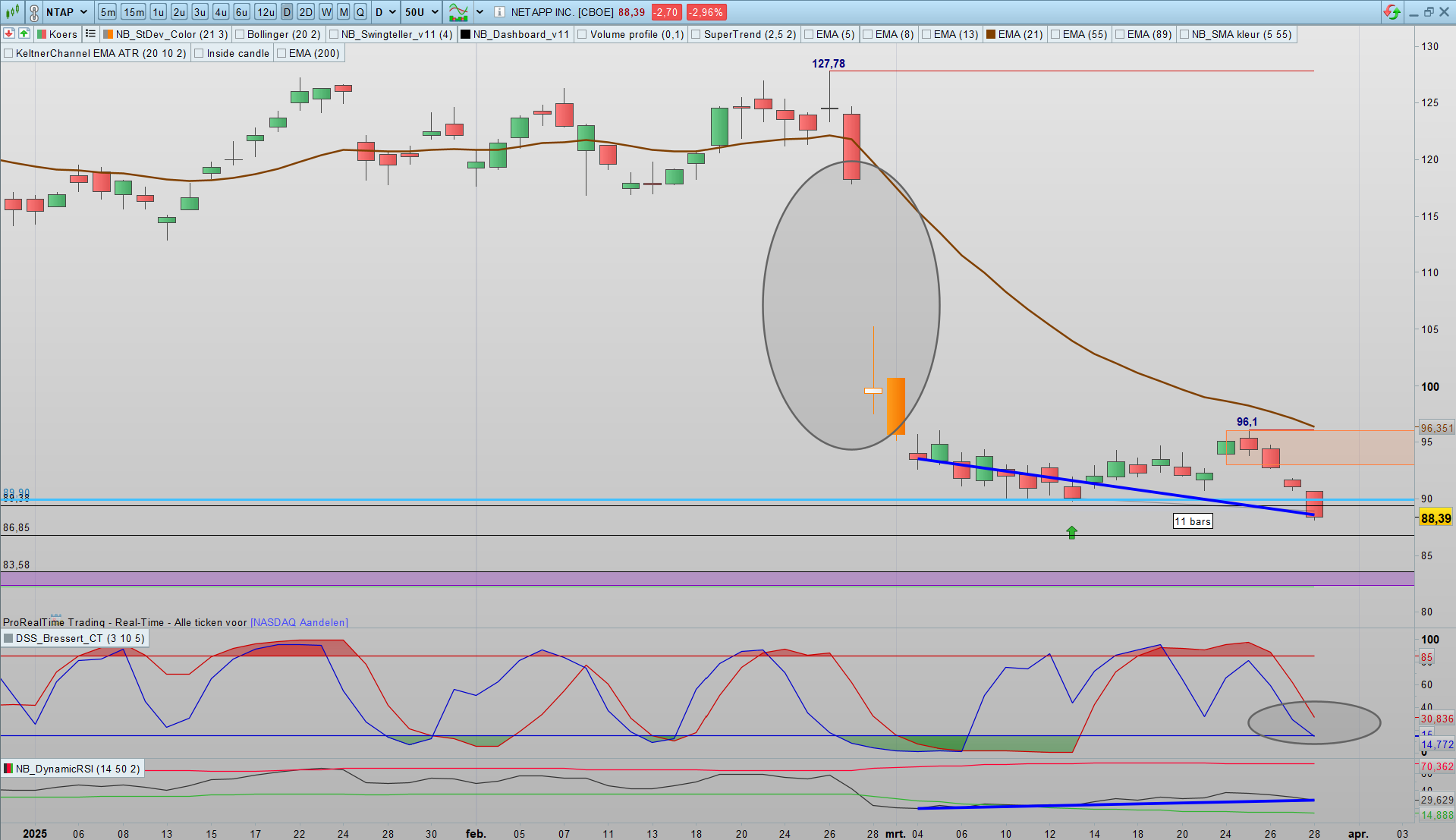Open the Koers price settings label
The height and width of the screenshot is (840, 1456).
tap(58, 34)
